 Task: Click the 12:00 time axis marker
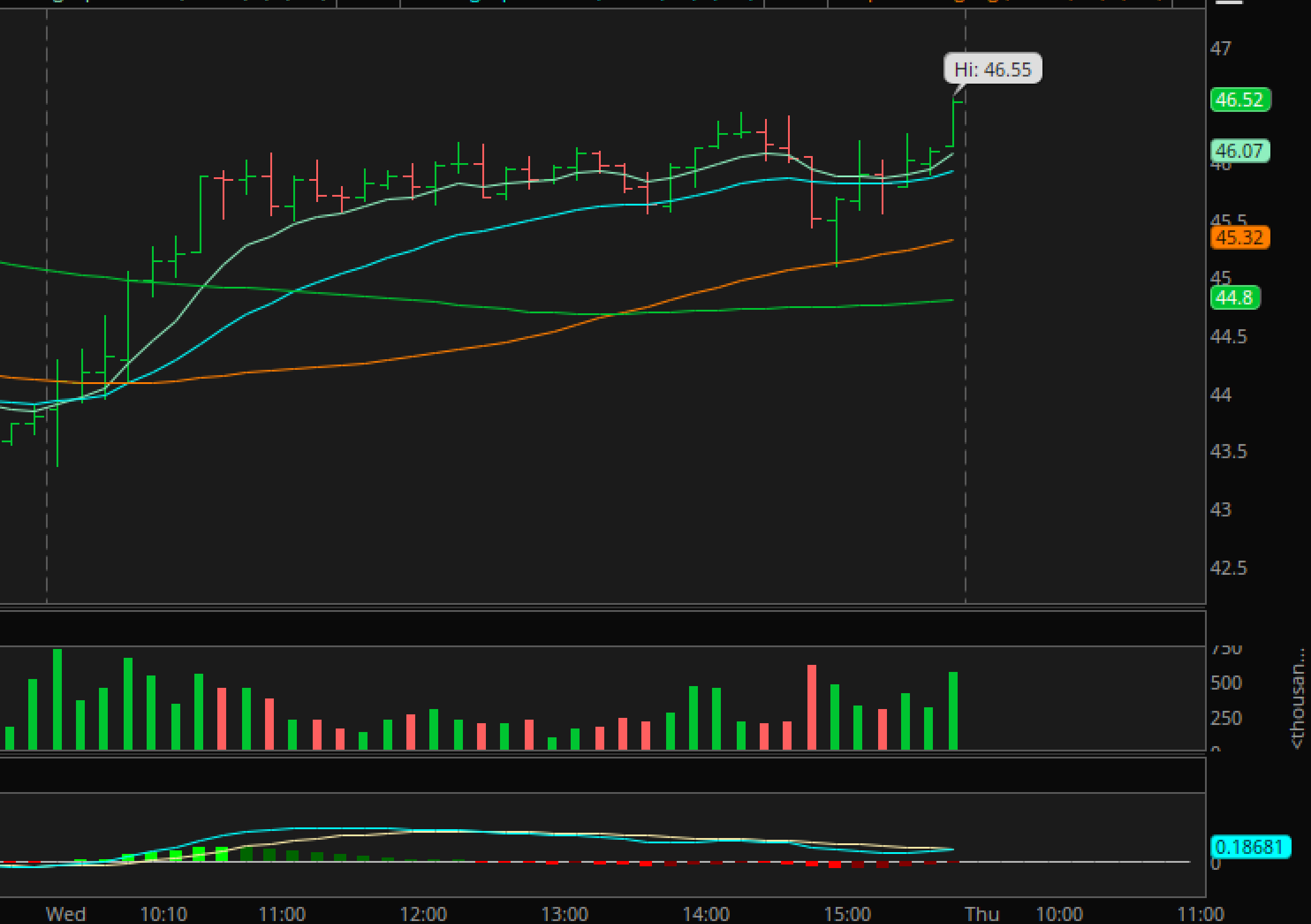[423, 914]
